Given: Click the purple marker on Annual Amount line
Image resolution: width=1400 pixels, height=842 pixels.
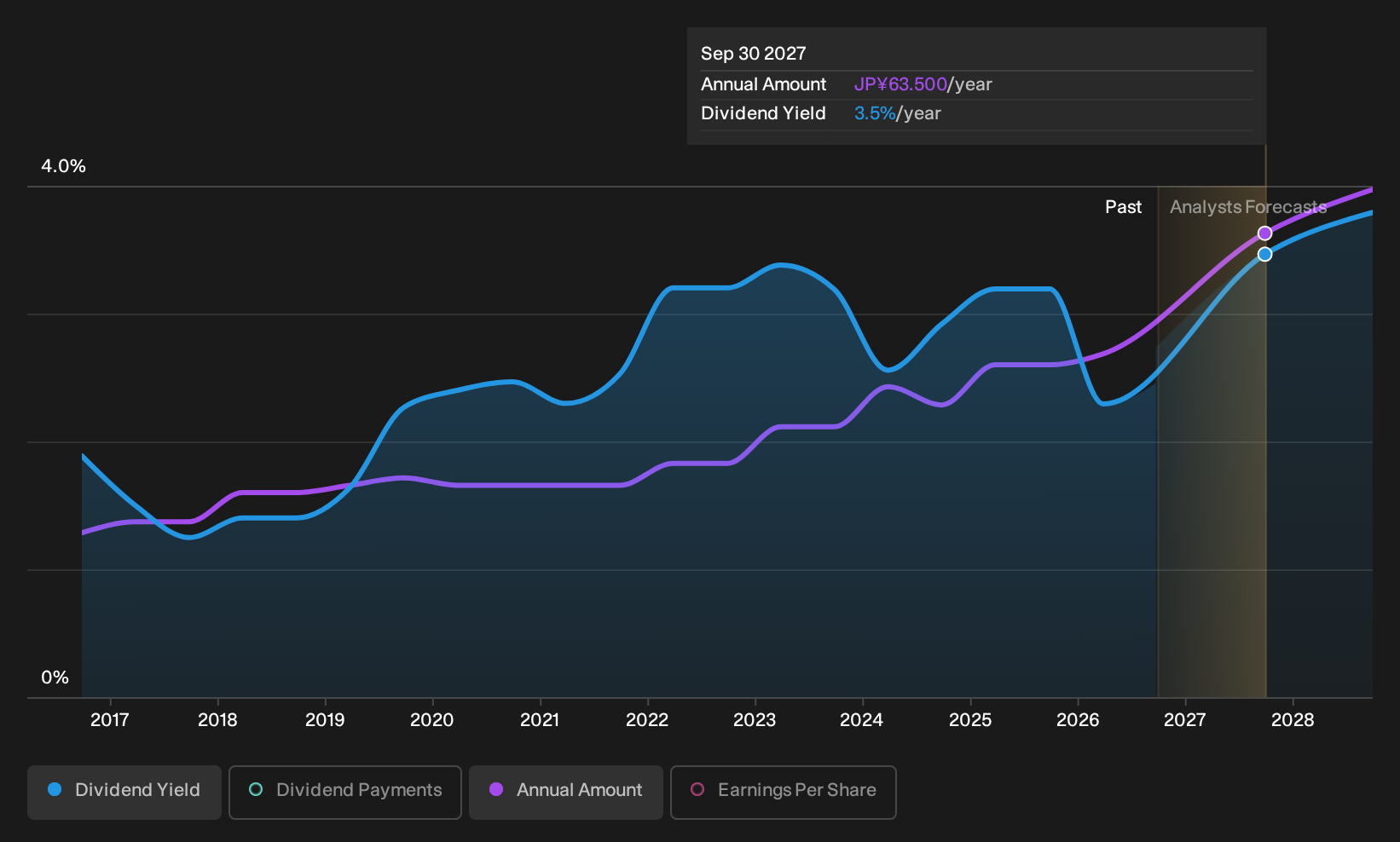Looking at the screenshot, I should coord(1265,234).
